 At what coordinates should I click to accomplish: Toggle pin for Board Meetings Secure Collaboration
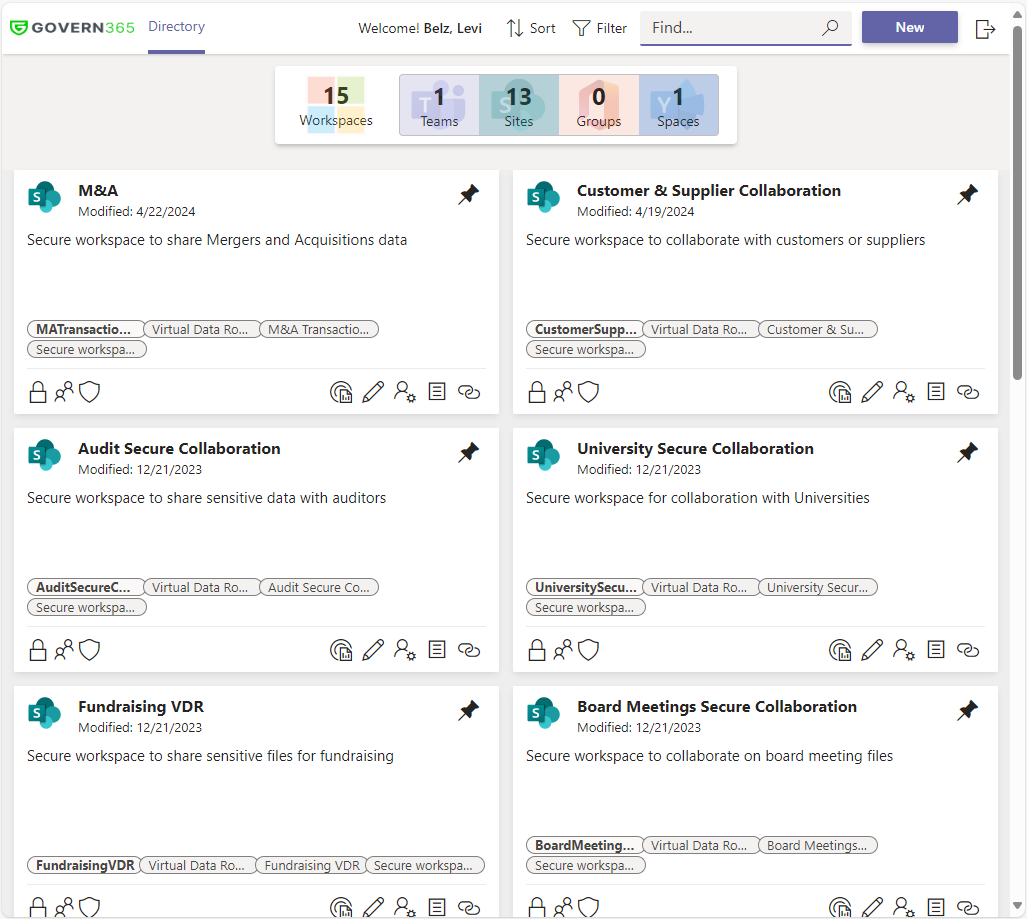(967, 711)
